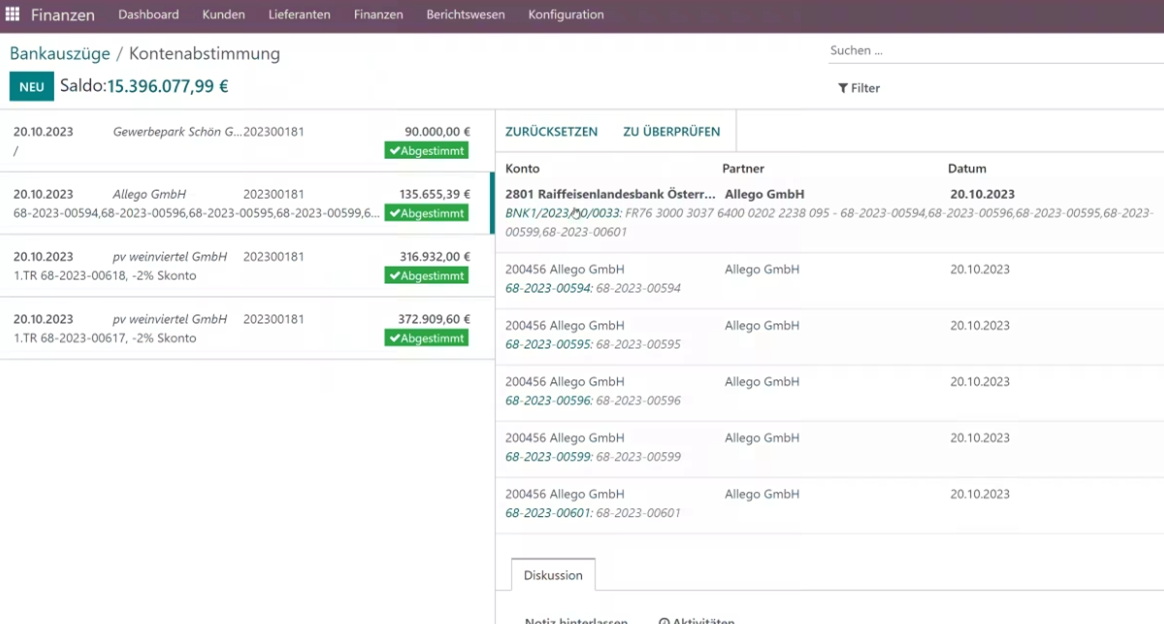This screenshot has width=1164, height=624.
Task: Open the apps grid menu icon
Action: point(12,14)
